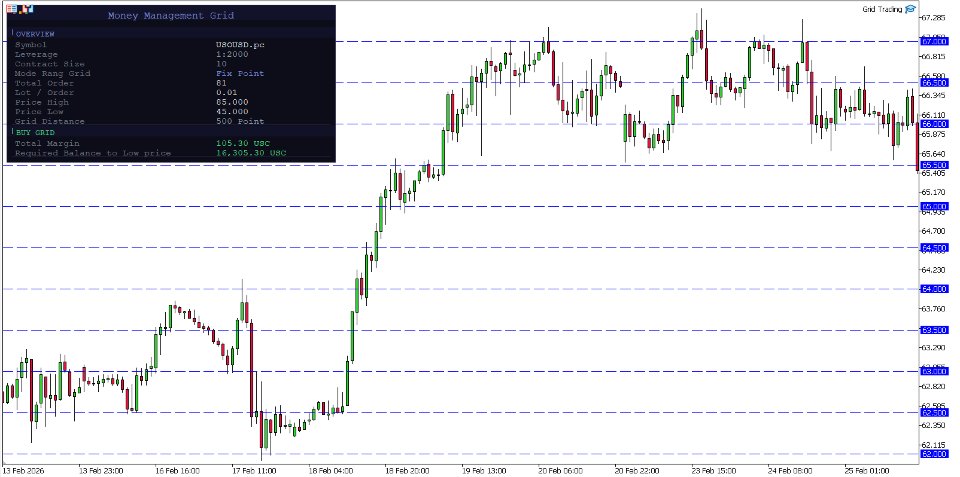Viewport: 960px width, 477px height.
Task: Click the 13 Feb 23:00 time label
Action: (102, 471)
